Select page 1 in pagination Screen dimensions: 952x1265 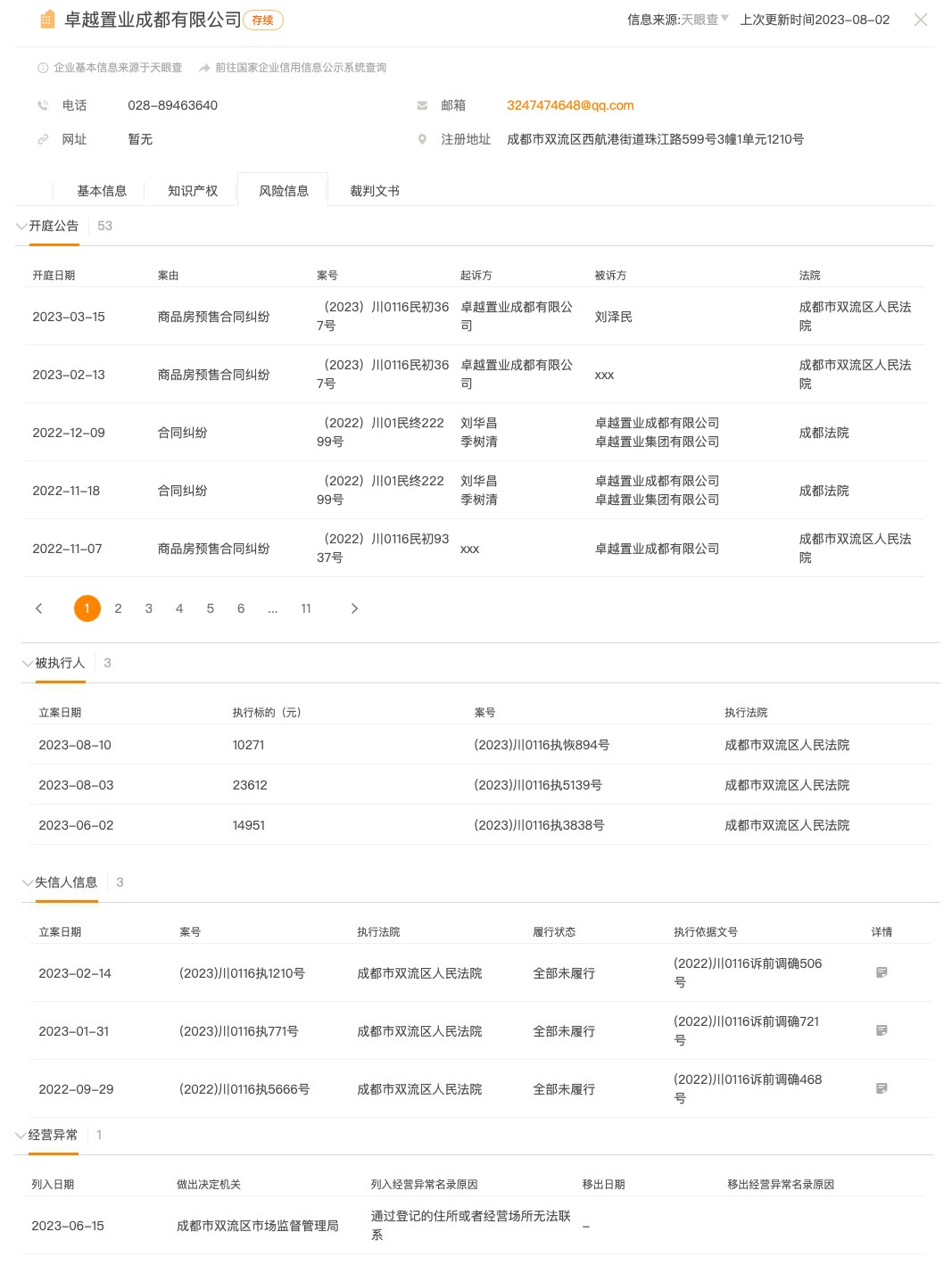tap(87, 608)
